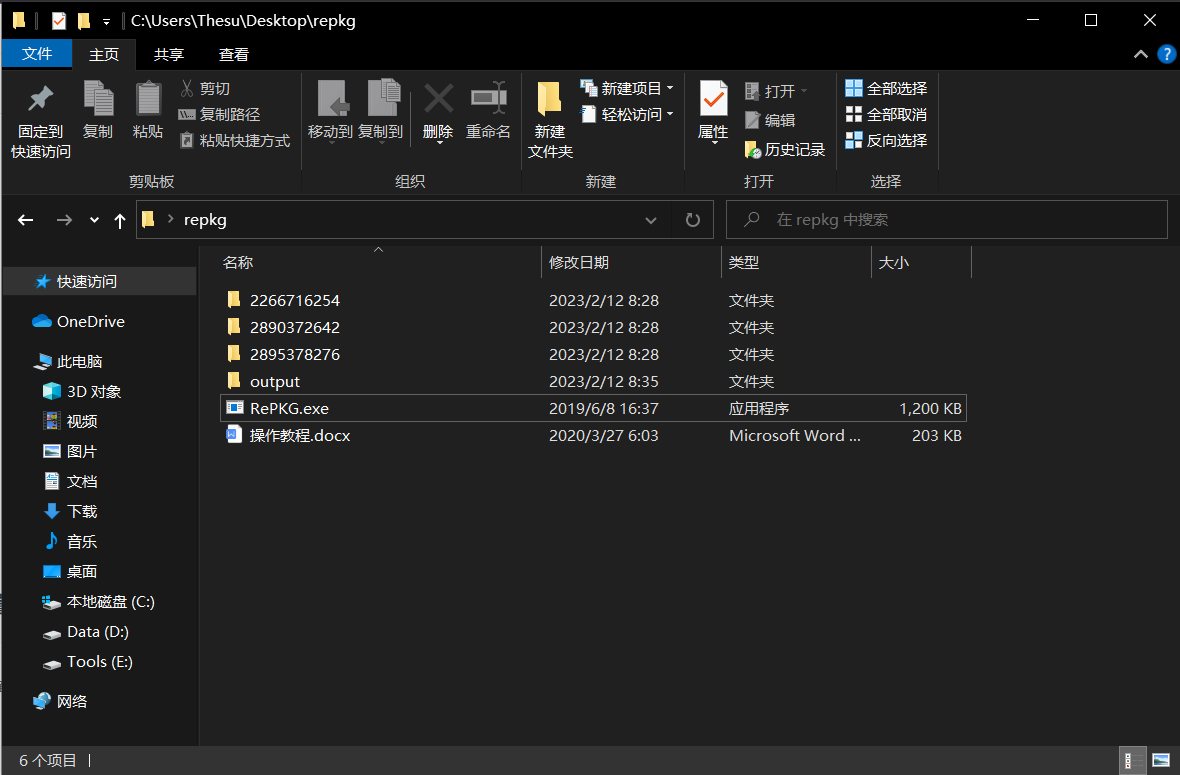The width and height of the screenshot is (1180, 775).
Task: Open the New Item (新建项目) dropdown
Action: 627,88
